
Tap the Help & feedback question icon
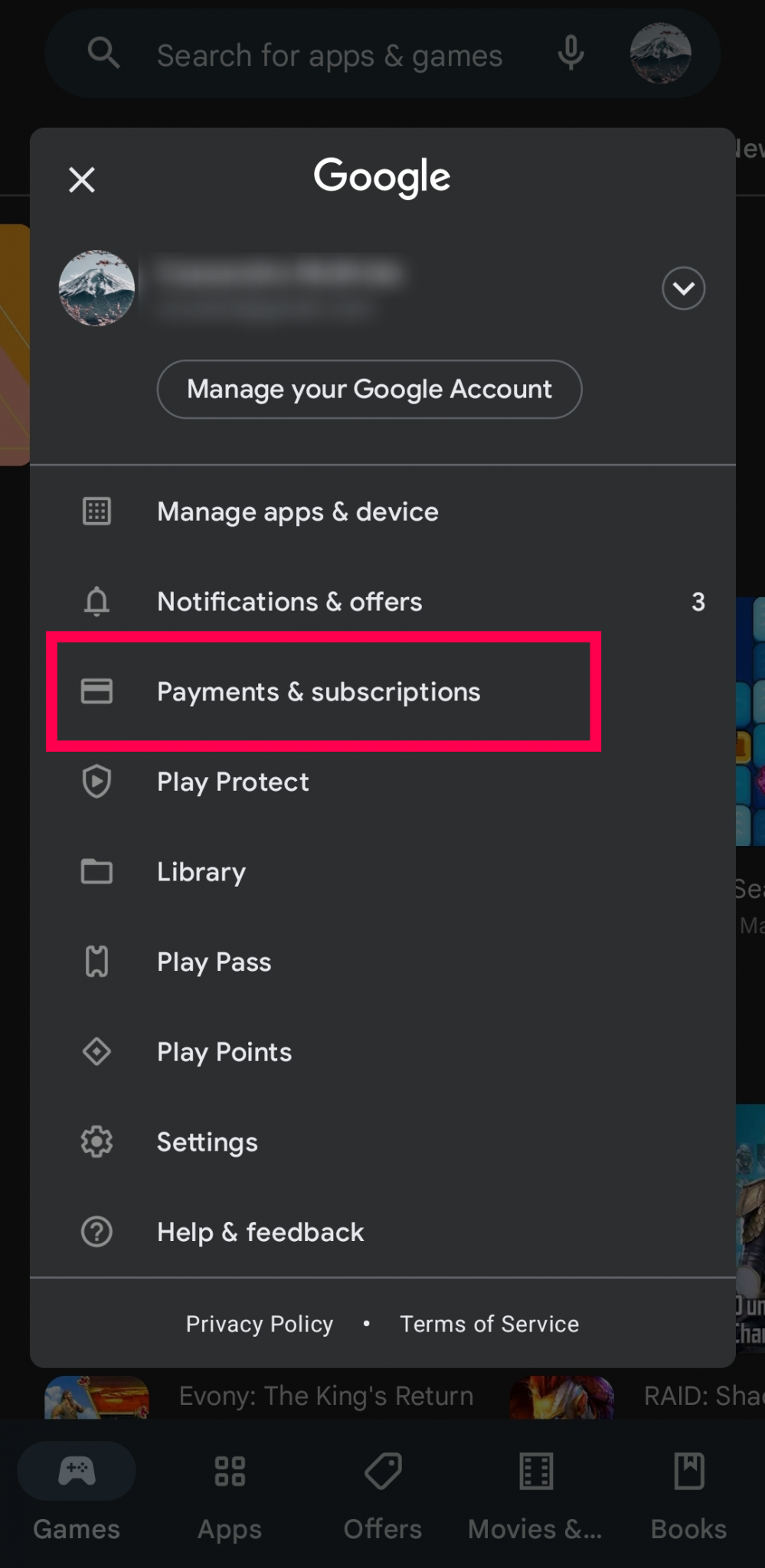pyautogui.click(x=96, y=1231)
